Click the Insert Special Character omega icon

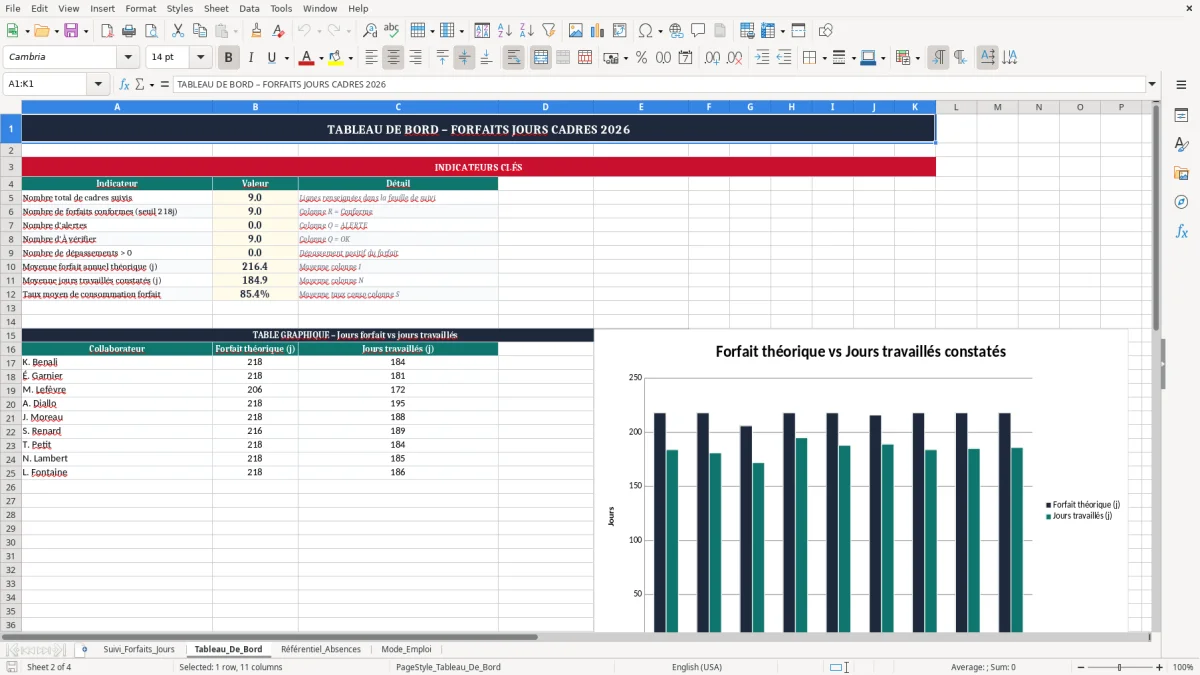(645, 31)
